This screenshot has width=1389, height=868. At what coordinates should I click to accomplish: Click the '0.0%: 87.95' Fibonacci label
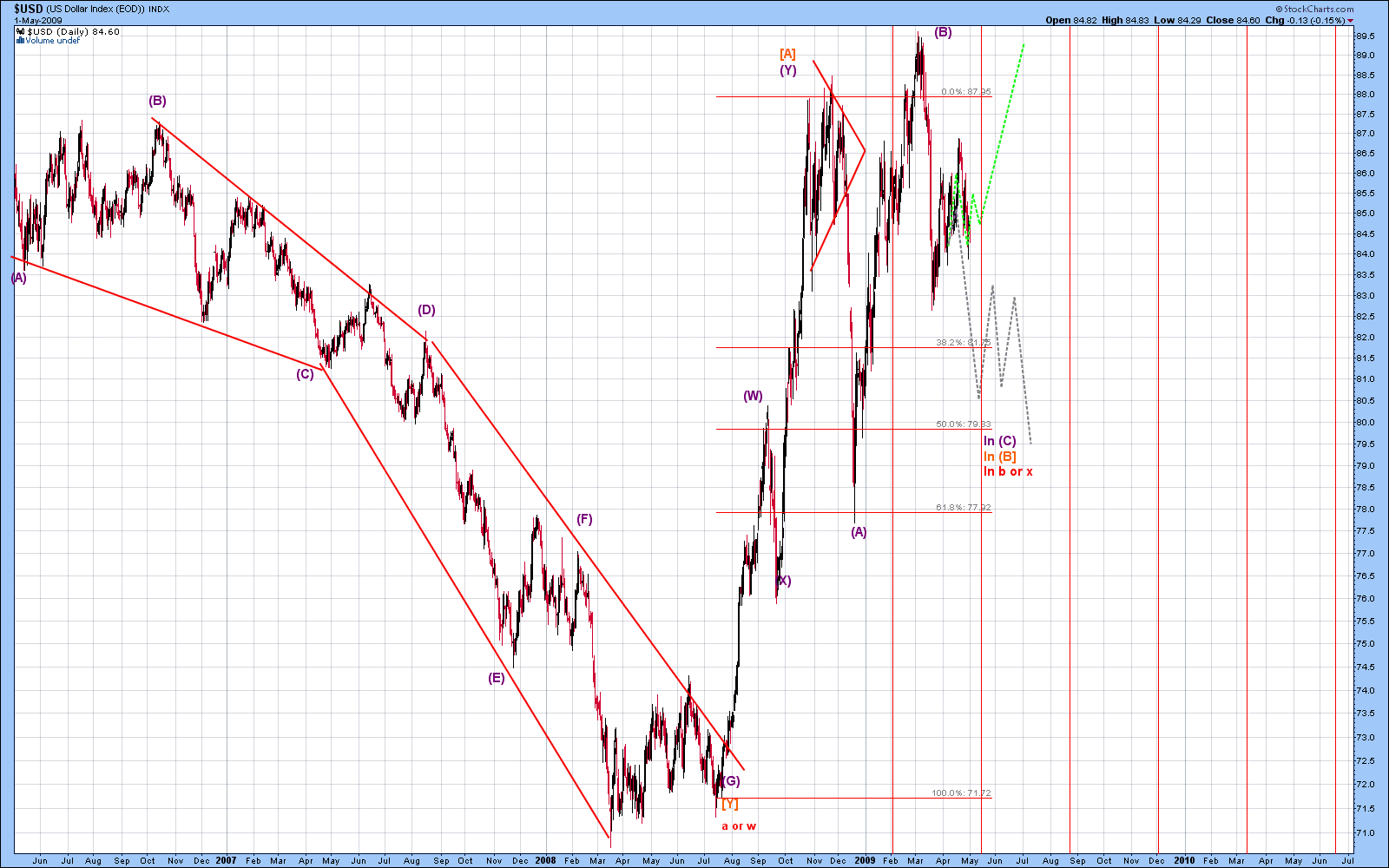click(966, 92)
